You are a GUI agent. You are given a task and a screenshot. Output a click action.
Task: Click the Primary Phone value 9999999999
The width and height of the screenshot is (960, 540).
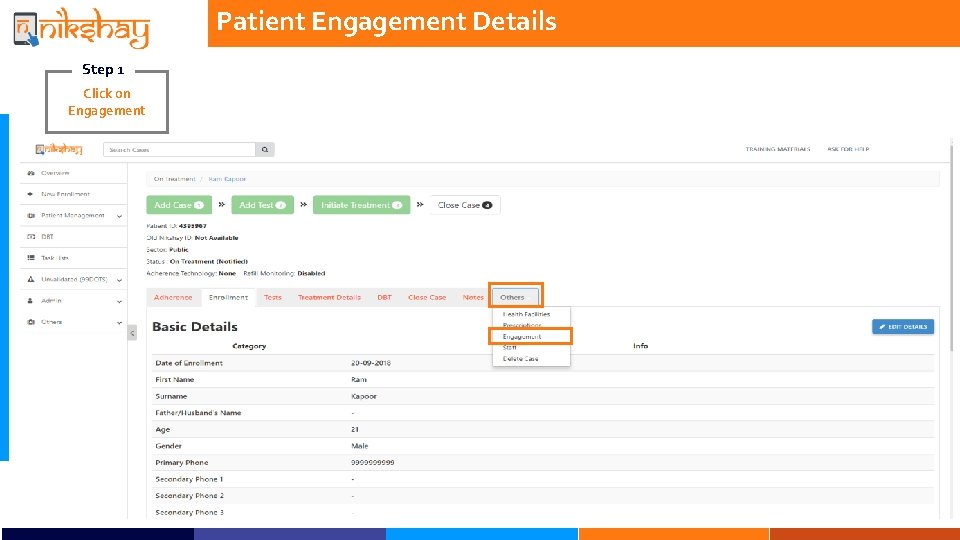[373, 463]
